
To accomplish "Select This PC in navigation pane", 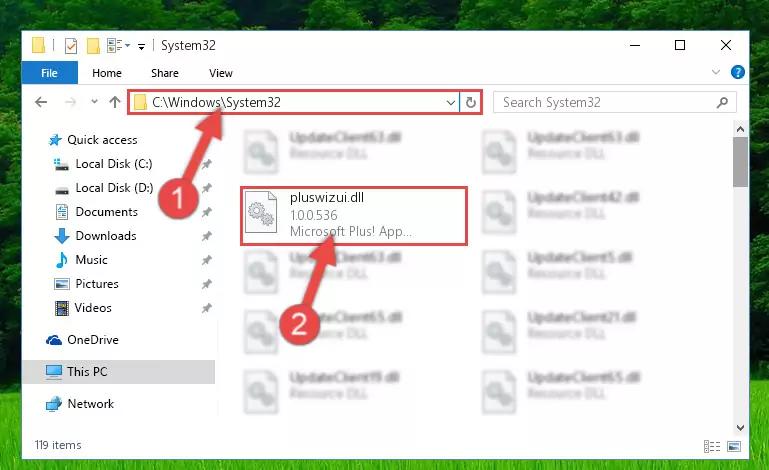I will (x=118, y=372).
